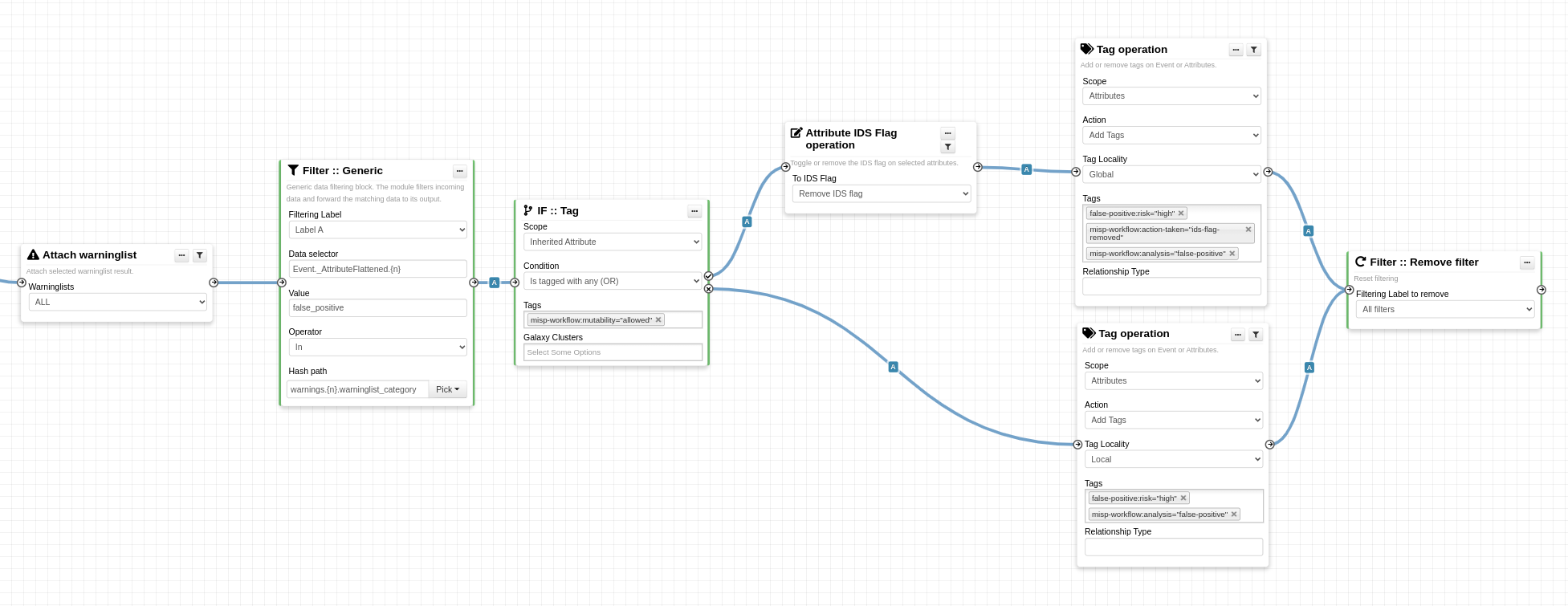Click the Pick button beside Hash path
The width and height of the screenshot is (1568, 606).
pyautogui.click(x=447, y=389)
